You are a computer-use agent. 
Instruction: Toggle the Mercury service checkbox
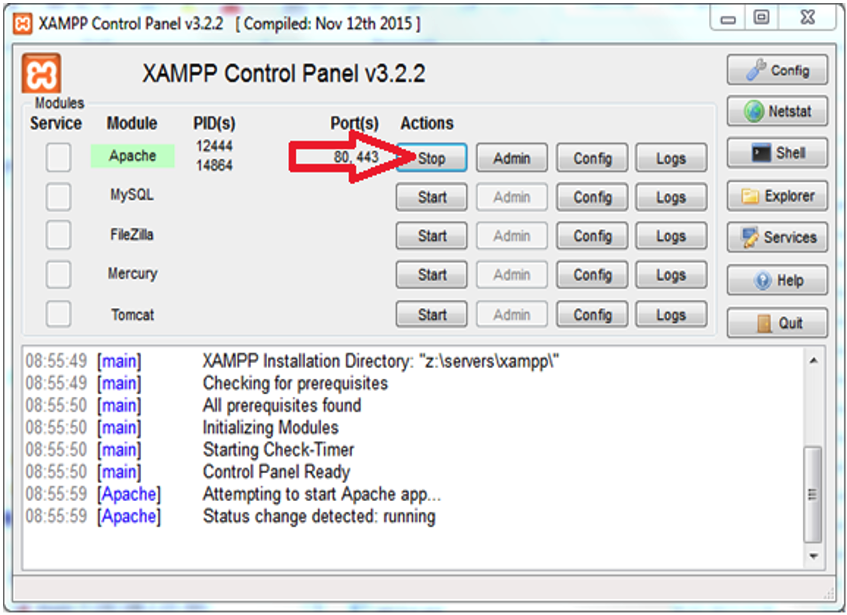[58, 274]
